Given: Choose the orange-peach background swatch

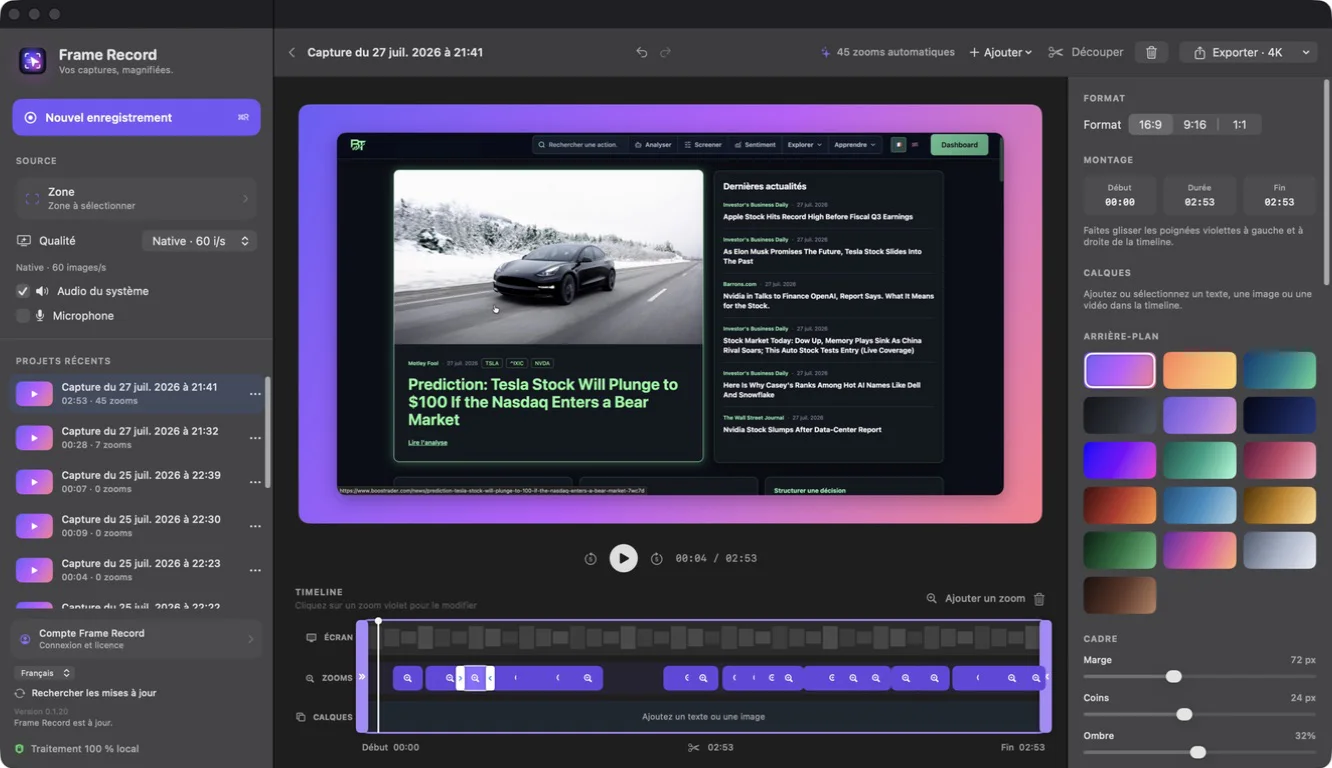Looking at the screenshot, I should point(1200,370).
